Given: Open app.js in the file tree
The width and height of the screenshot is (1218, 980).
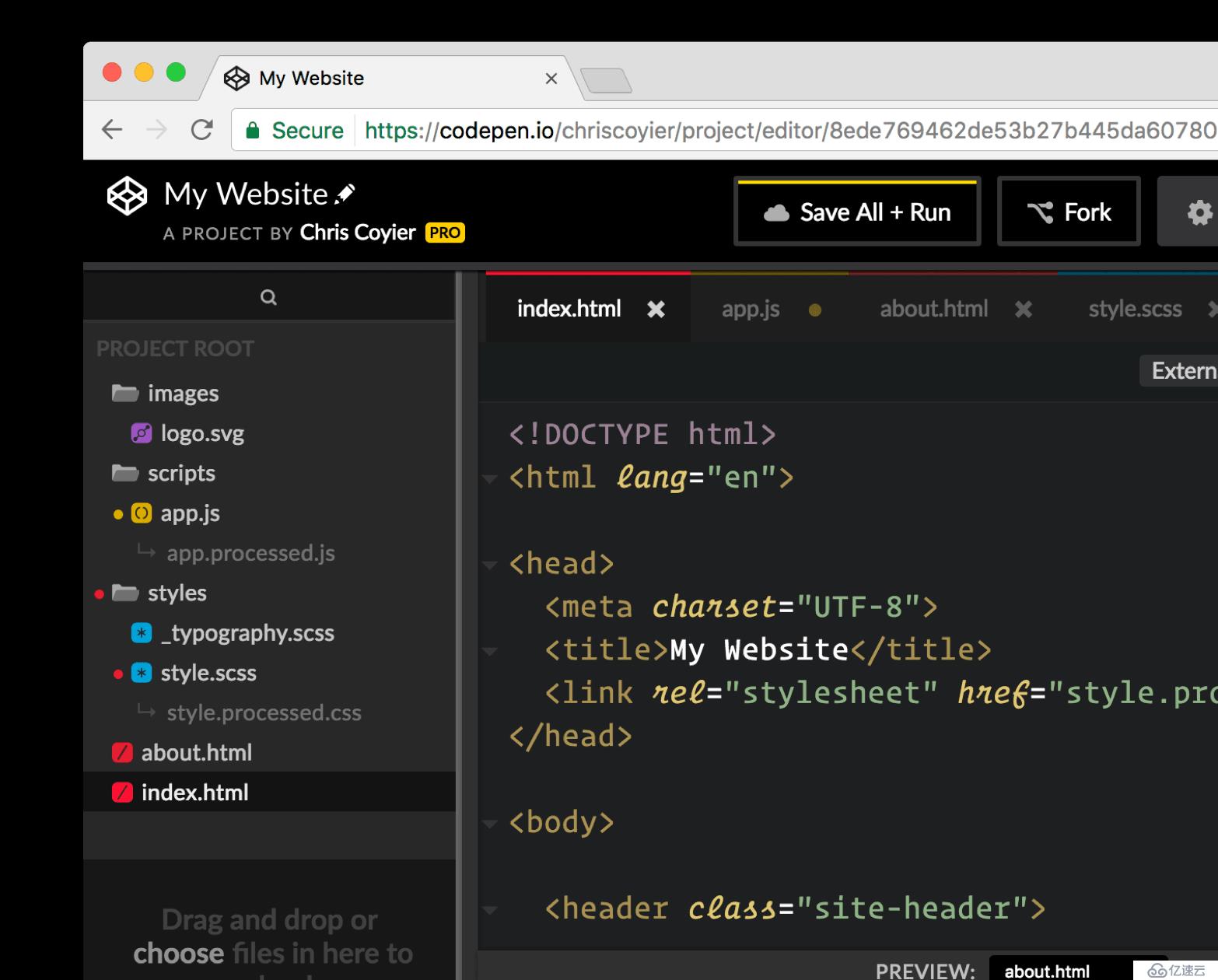Looking at the screenshot, I should (190, 513).
